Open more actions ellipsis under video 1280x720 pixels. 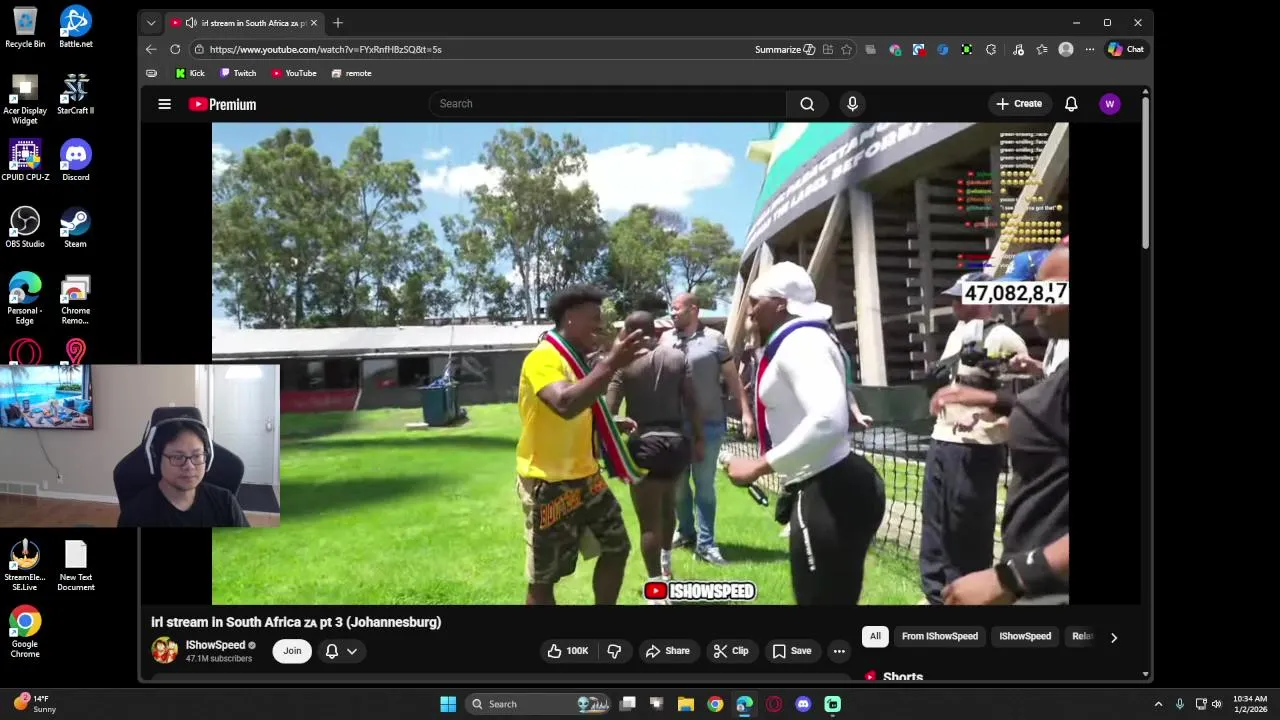coord(839,651)
